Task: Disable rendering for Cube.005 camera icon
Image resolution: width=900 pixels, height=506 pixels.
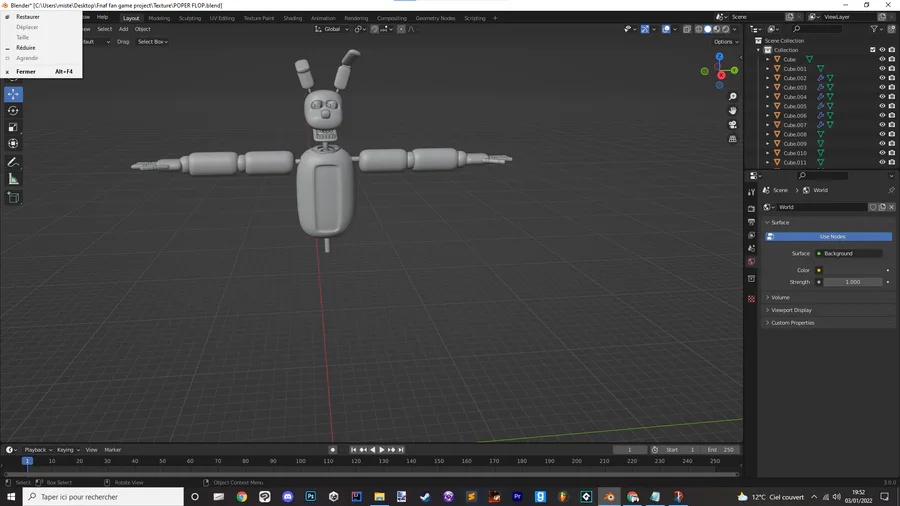Action: pyautogui.click(x=892, y=106)
